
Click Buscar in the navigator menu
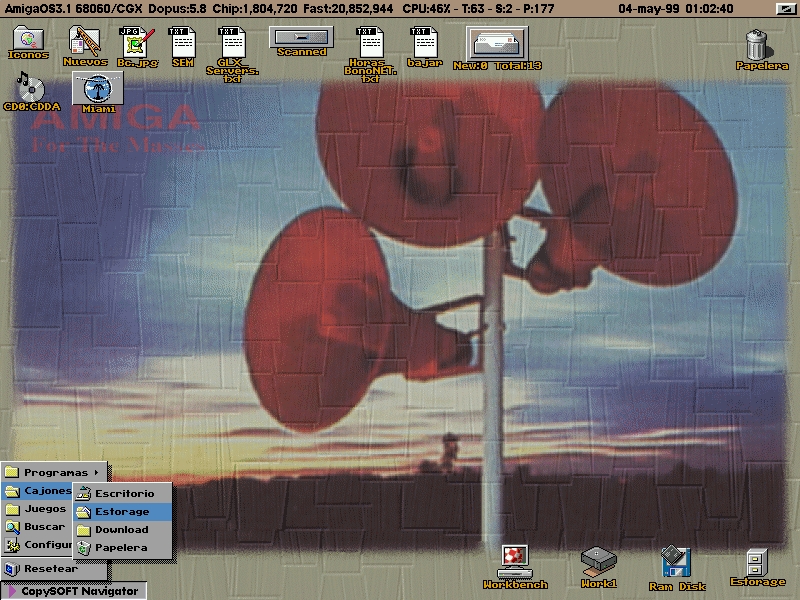45,527
